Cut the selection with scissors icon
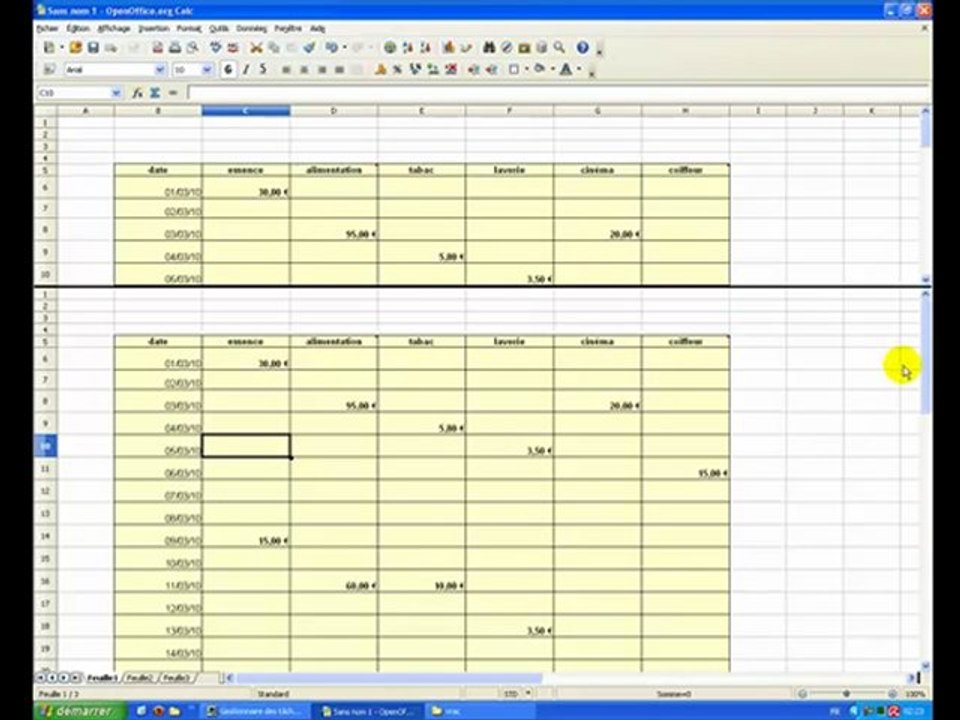The width and height of the screenshot is (960, 720). [x=256, y=47]
